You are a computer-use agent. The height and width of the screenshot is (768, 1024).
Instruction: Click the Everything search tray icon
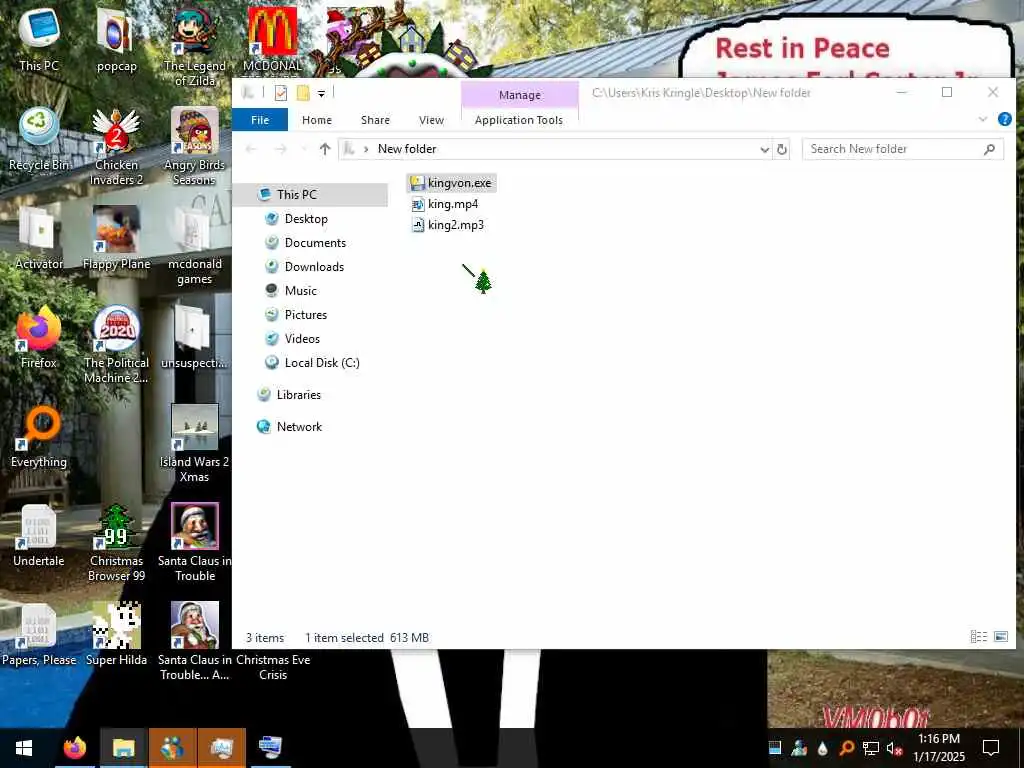[846, 748]
